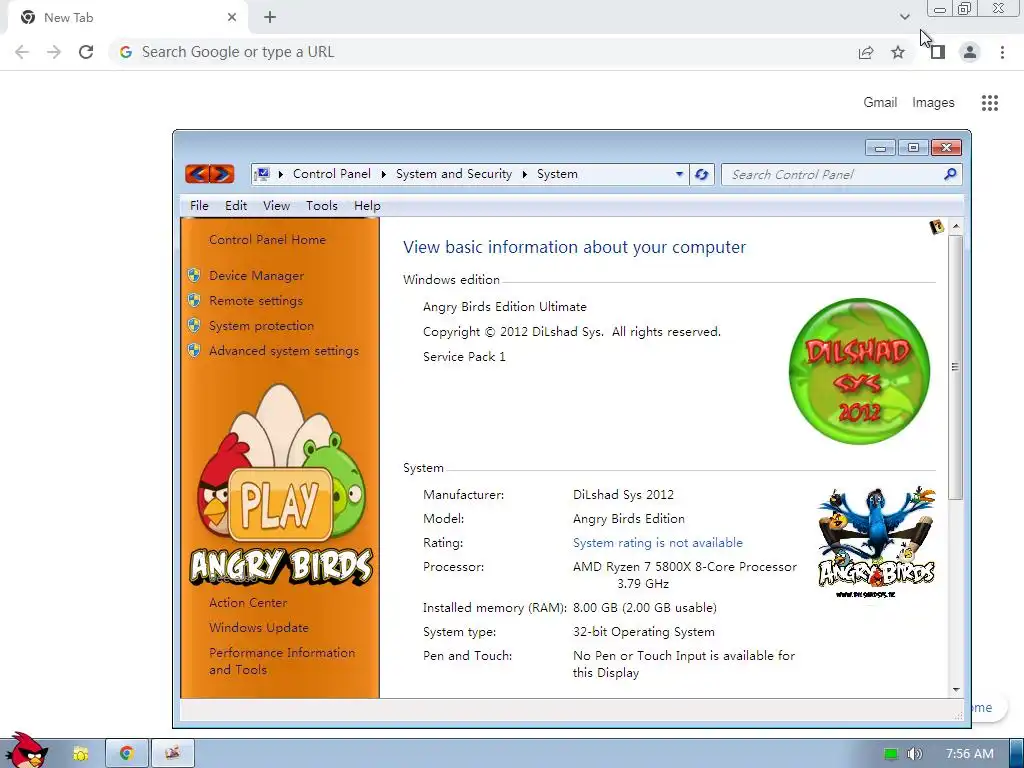Open Advanced system settings
The image size is (1024, 768).
(283, 351)
